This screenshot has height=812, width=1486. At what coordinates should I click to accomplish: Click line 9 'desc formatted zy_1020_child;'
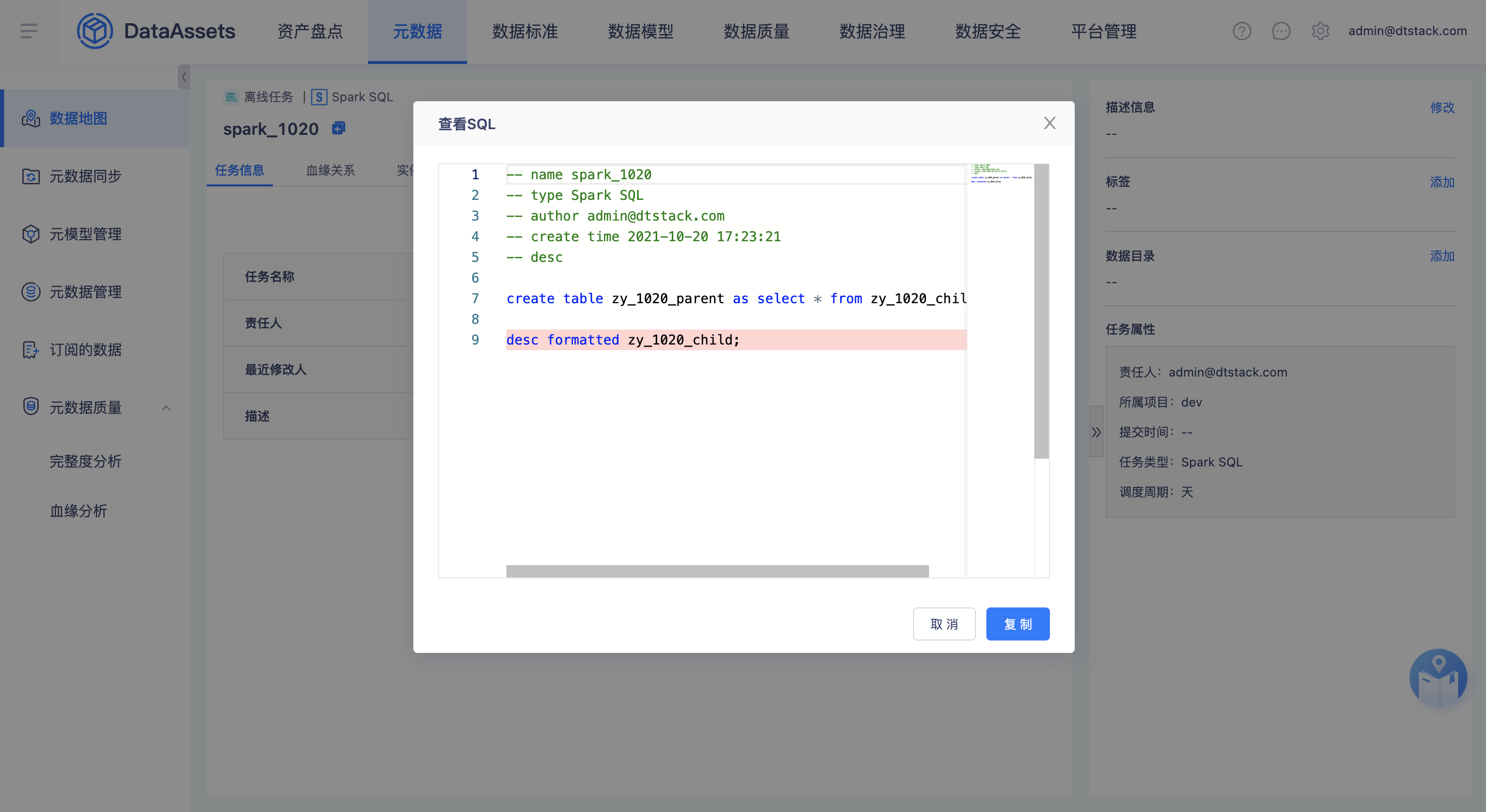point(623,340)
